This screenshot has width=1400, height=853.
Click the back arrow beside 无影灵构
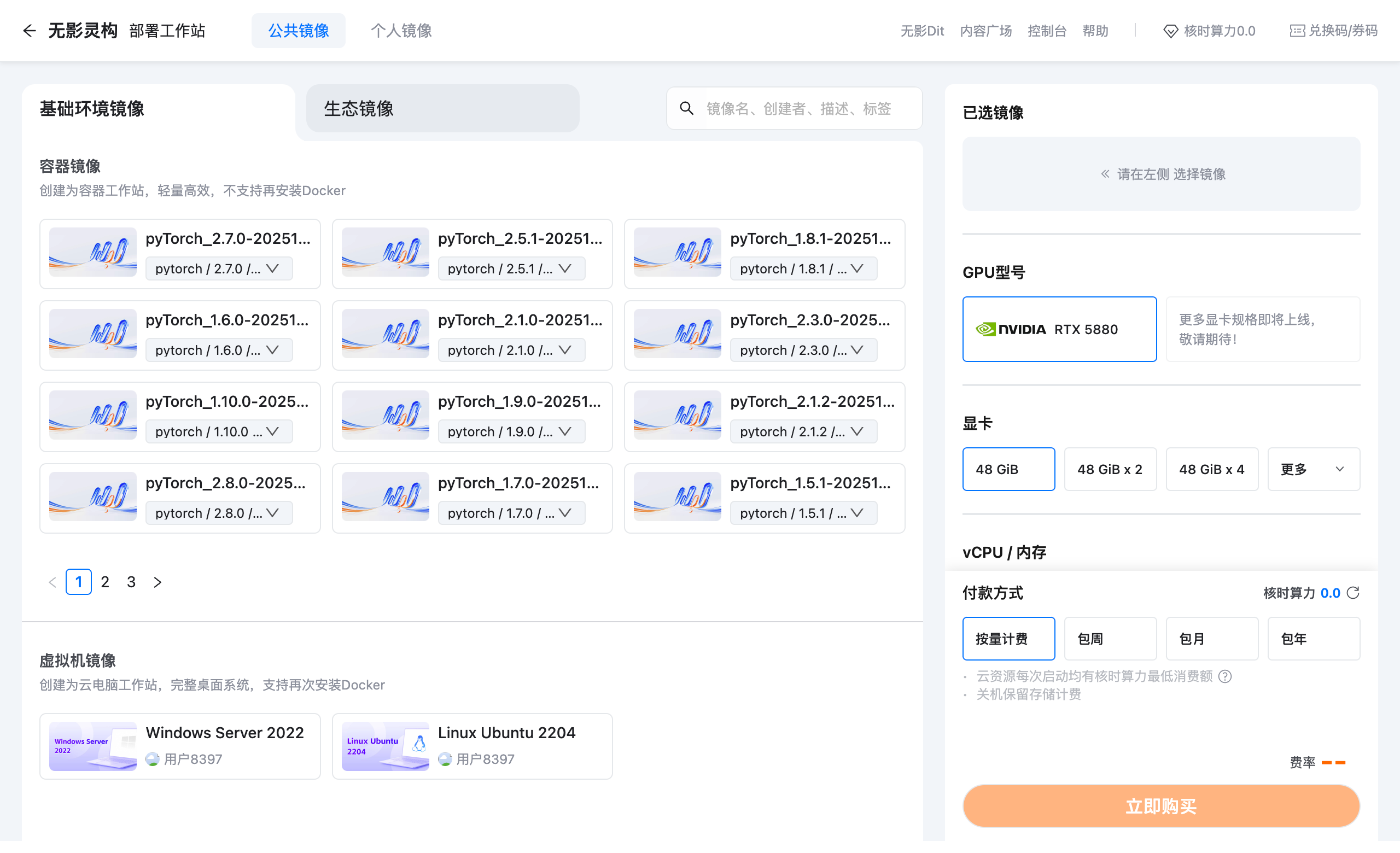coord(29,31)
